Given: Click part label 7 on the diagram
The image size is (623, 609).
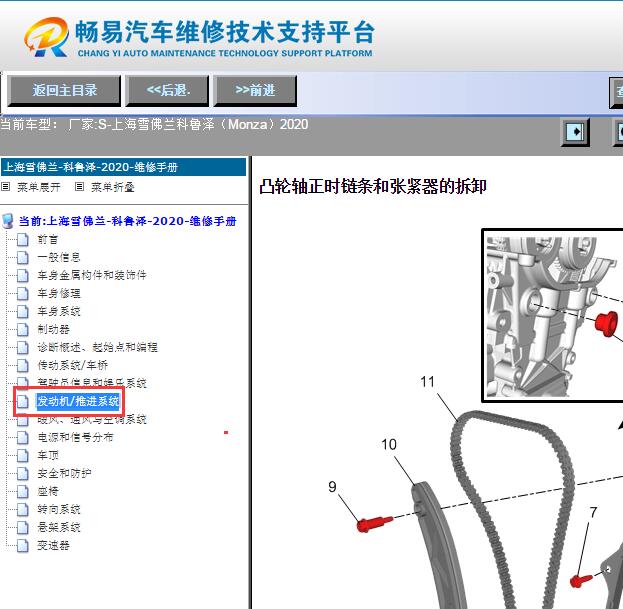Looking at the screenshot, I should tap(593, 512).
